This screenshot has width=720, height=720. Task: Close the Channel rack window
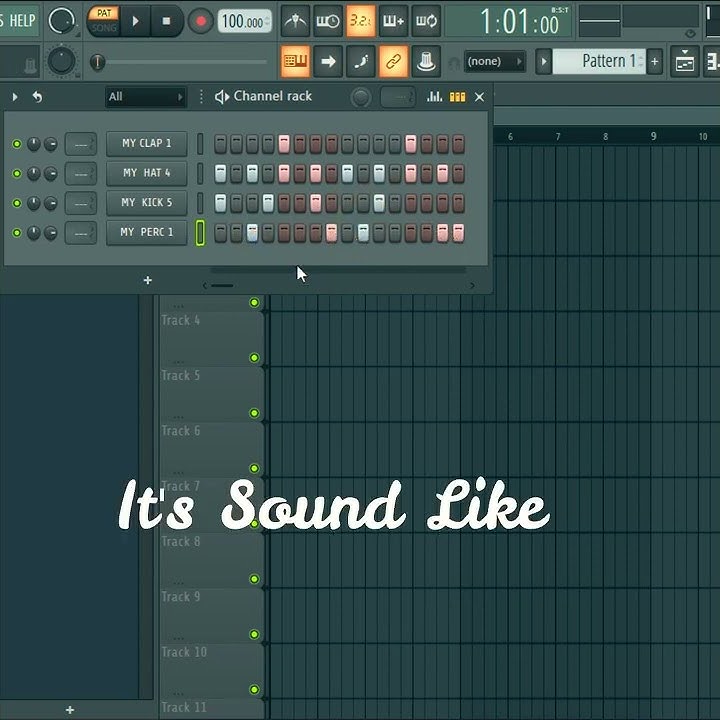tap(479, 97)
